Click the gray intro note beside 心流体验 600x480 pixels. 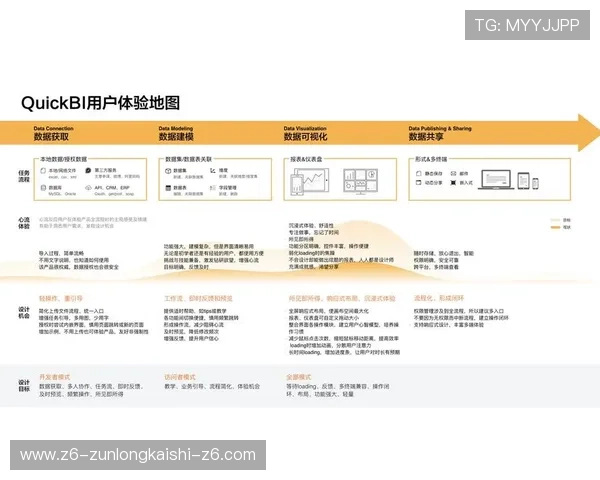[x=93, y=223]
